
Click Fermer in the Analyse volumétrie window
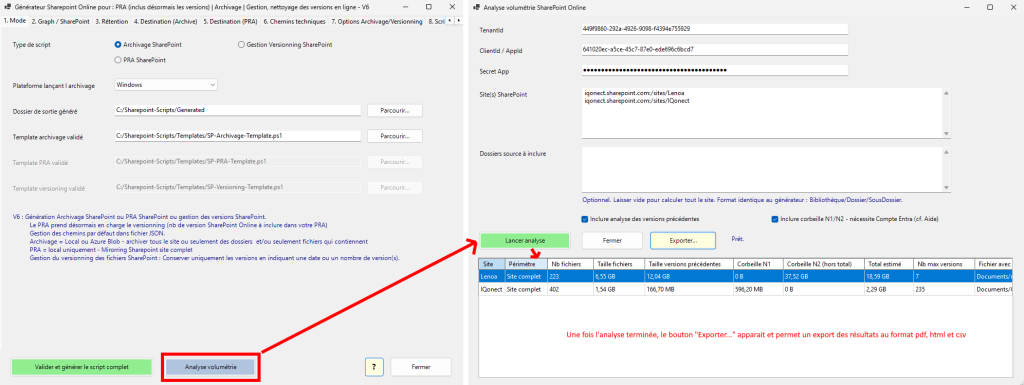click(612, 240)
